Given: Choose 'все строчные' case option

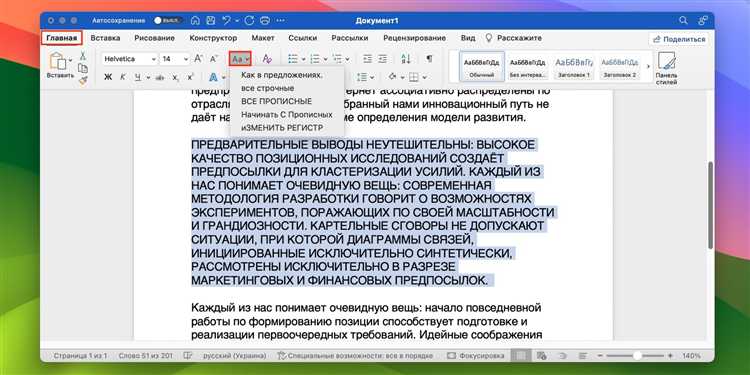Looking at the screenshot, I should click(267, 88).
